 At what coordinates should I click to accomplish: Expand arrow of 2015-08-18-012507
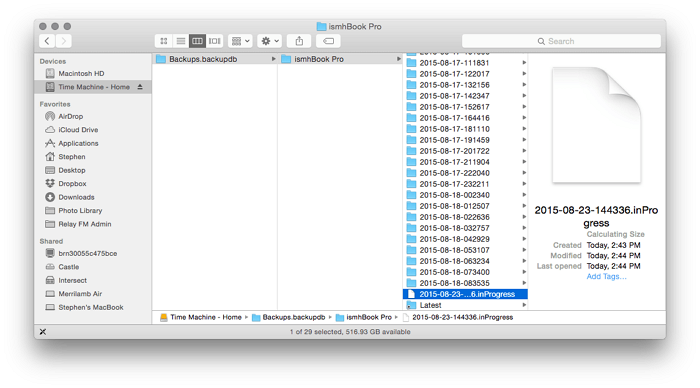524,206
